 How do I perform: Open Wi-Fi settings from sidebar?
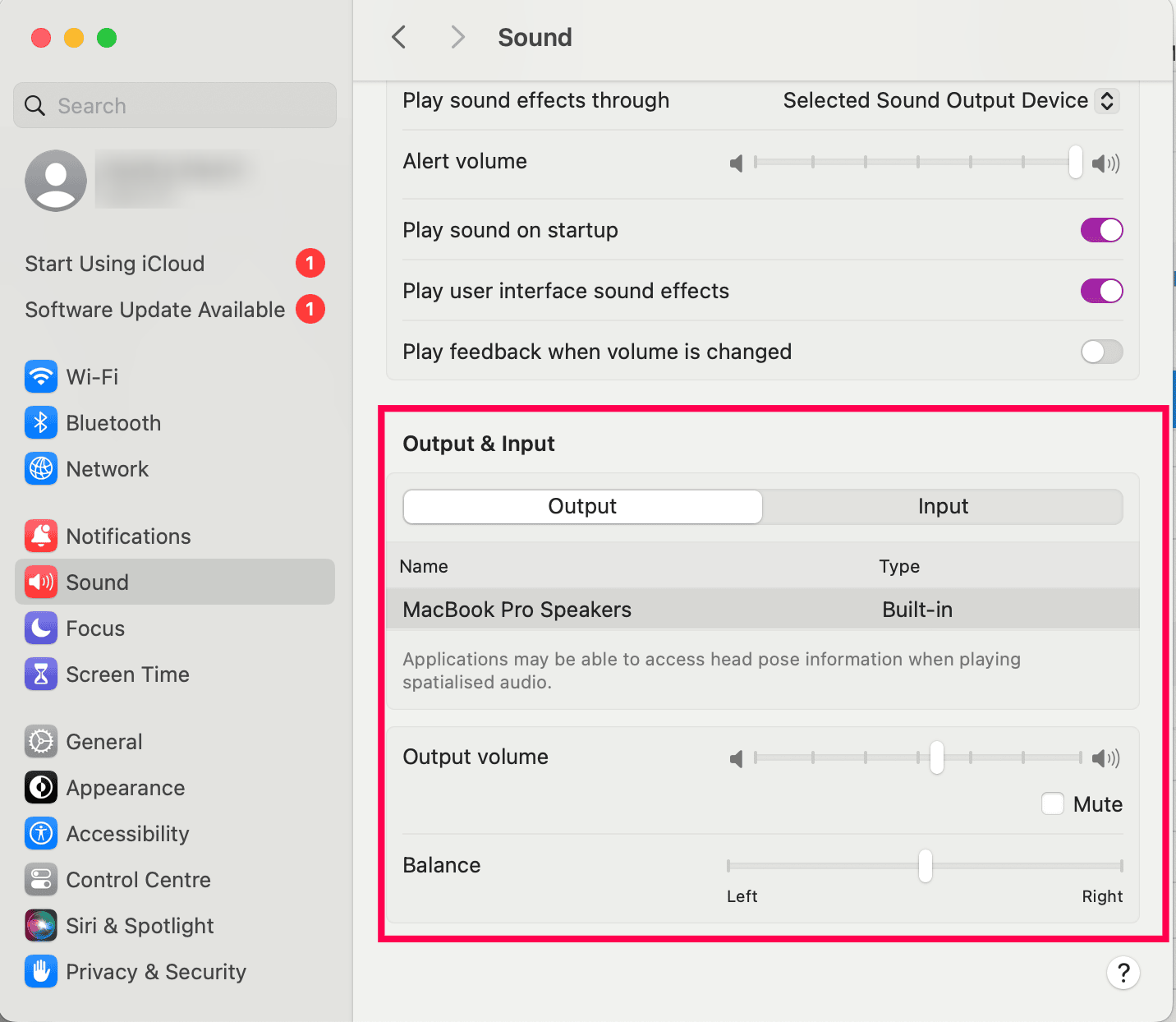click(175, 377)
